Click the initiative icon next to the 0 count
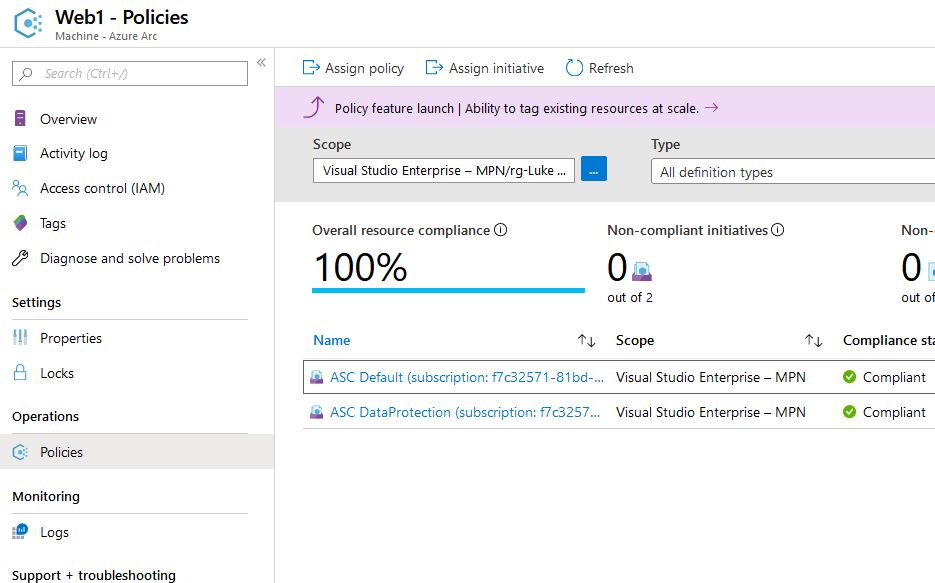This screenshot has width=935, height=583. [642, 271]
